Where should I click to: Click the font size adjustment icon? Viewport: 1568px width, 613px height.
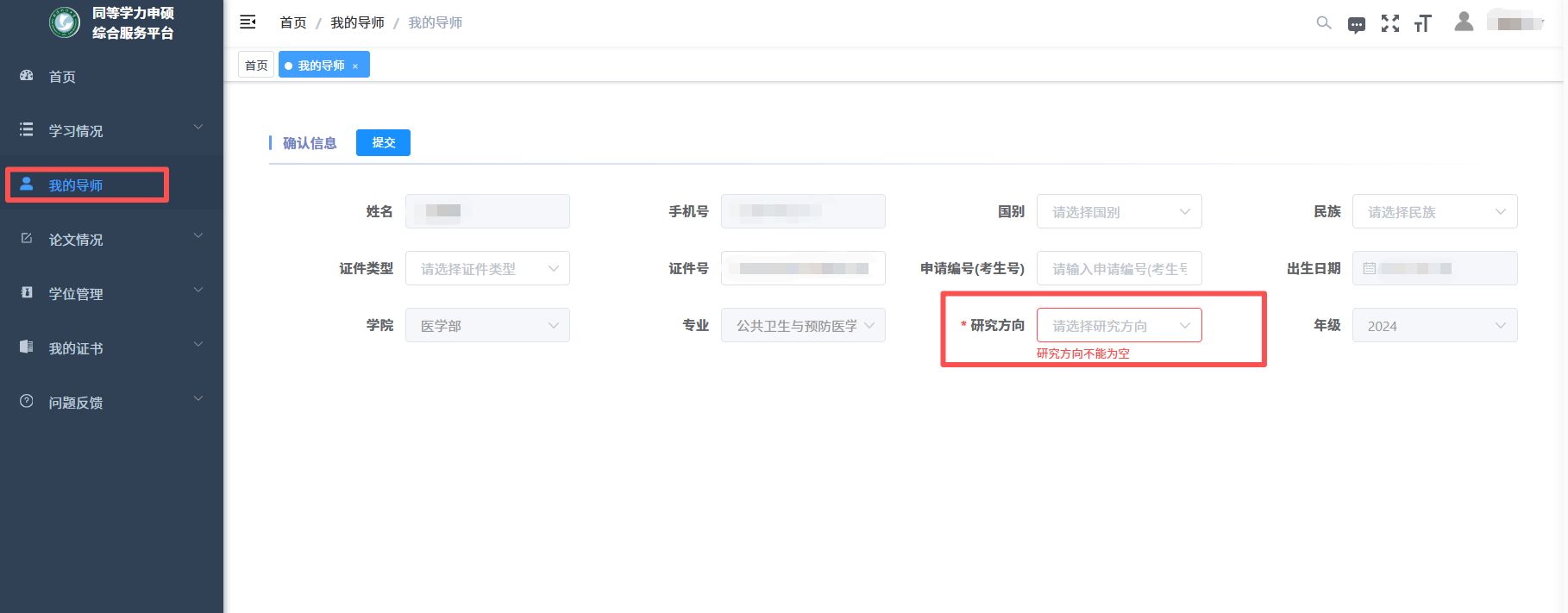coord(1423,24)
